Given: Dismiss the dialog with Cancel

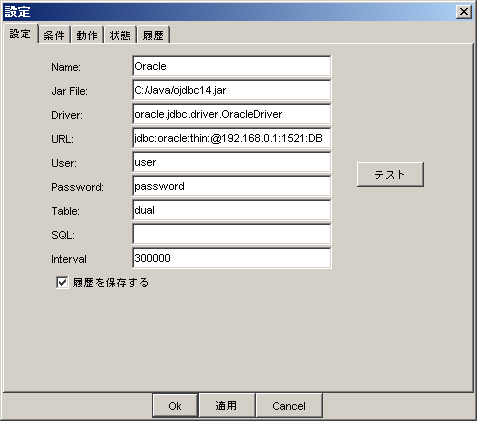Looking at the screenshot, I should pos(289,406).
